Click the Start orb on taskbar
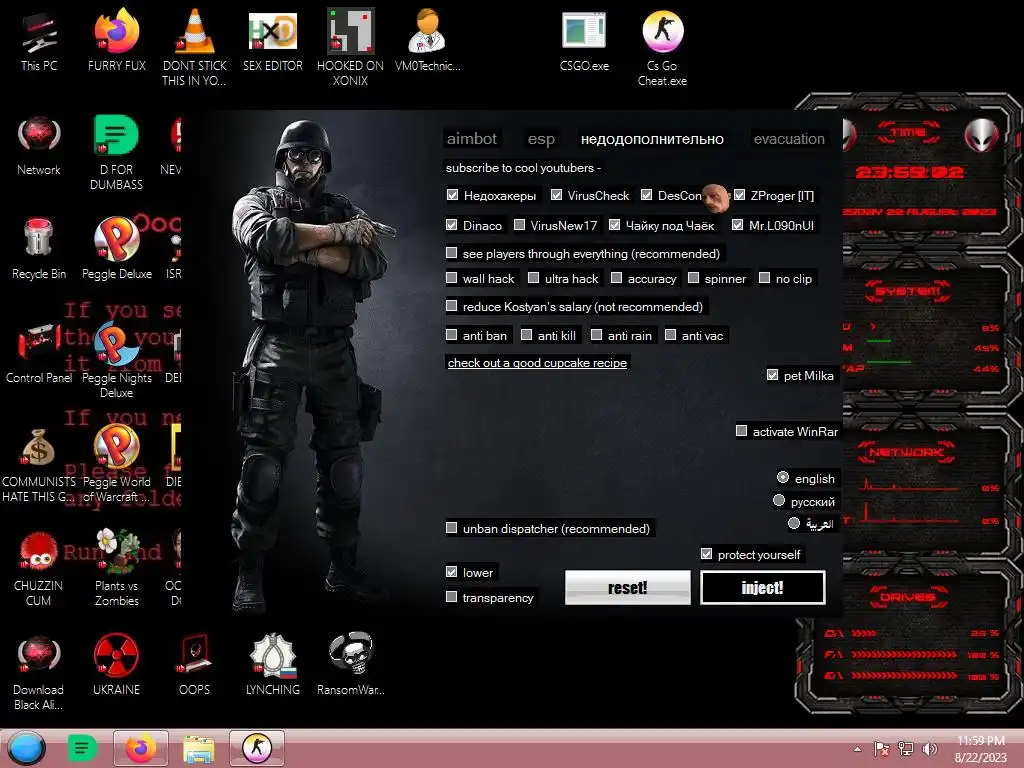1024x768 pixels. tap(26, 748)
